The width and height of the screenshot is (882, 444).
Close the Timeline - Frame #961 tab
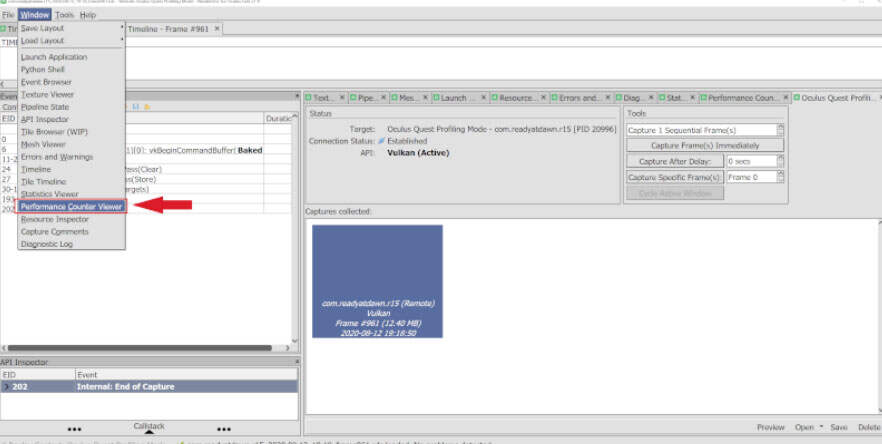click(217, 29)
